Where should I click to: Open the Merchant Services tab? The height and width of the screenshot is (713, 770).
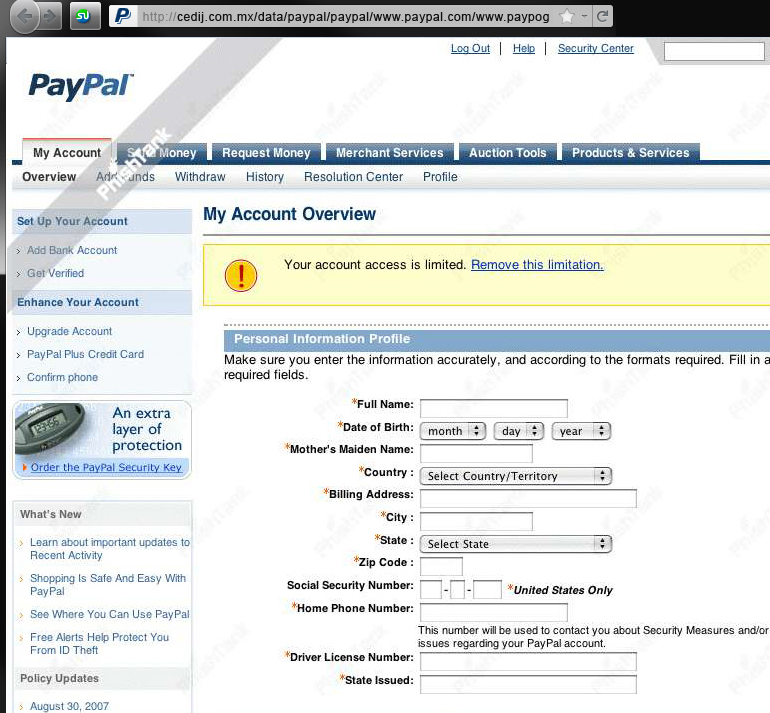point(389,152)
